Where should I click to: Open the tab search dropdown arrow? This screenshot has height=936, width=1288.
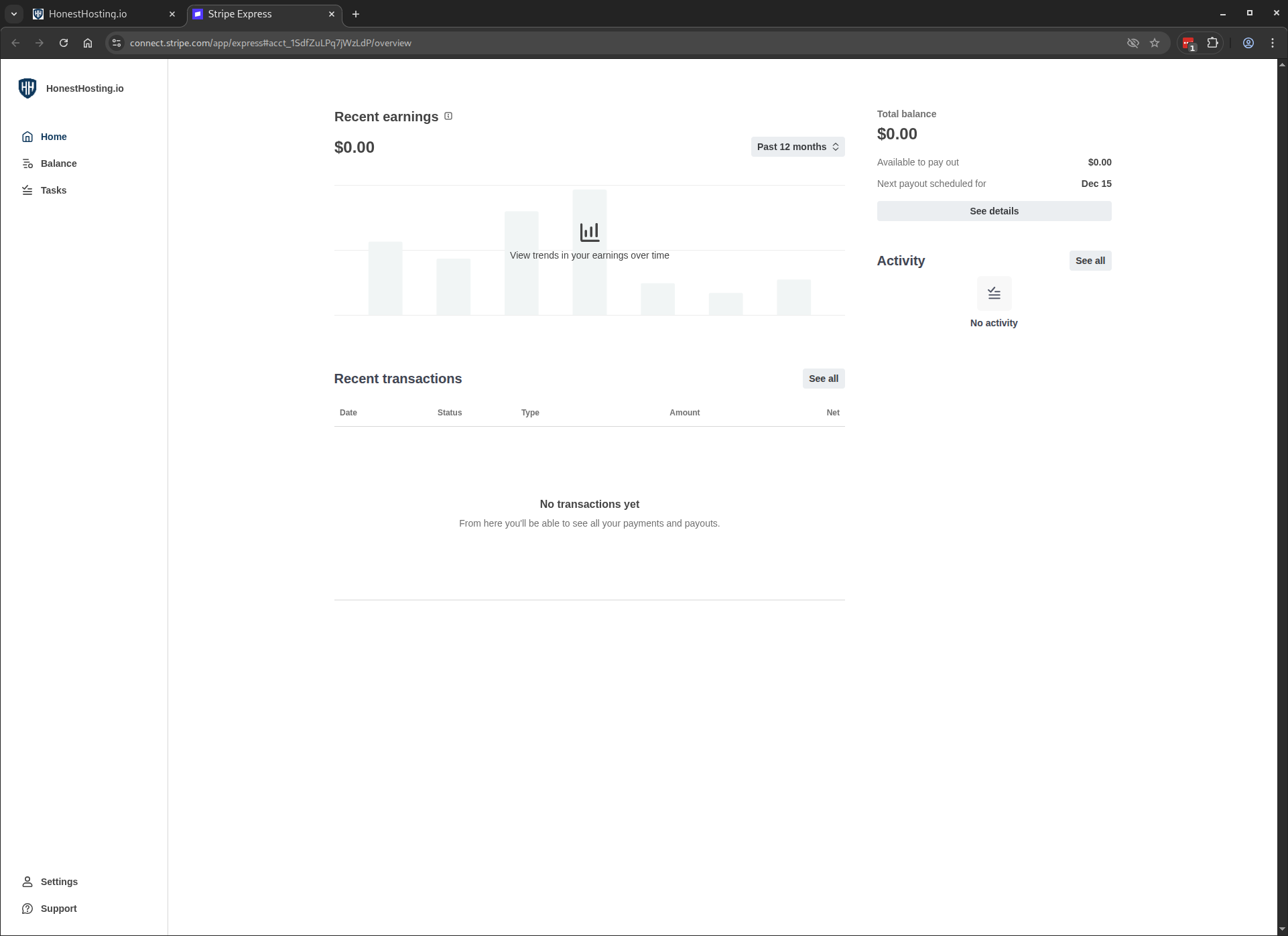pyautogui.click(x=13, y=13)
